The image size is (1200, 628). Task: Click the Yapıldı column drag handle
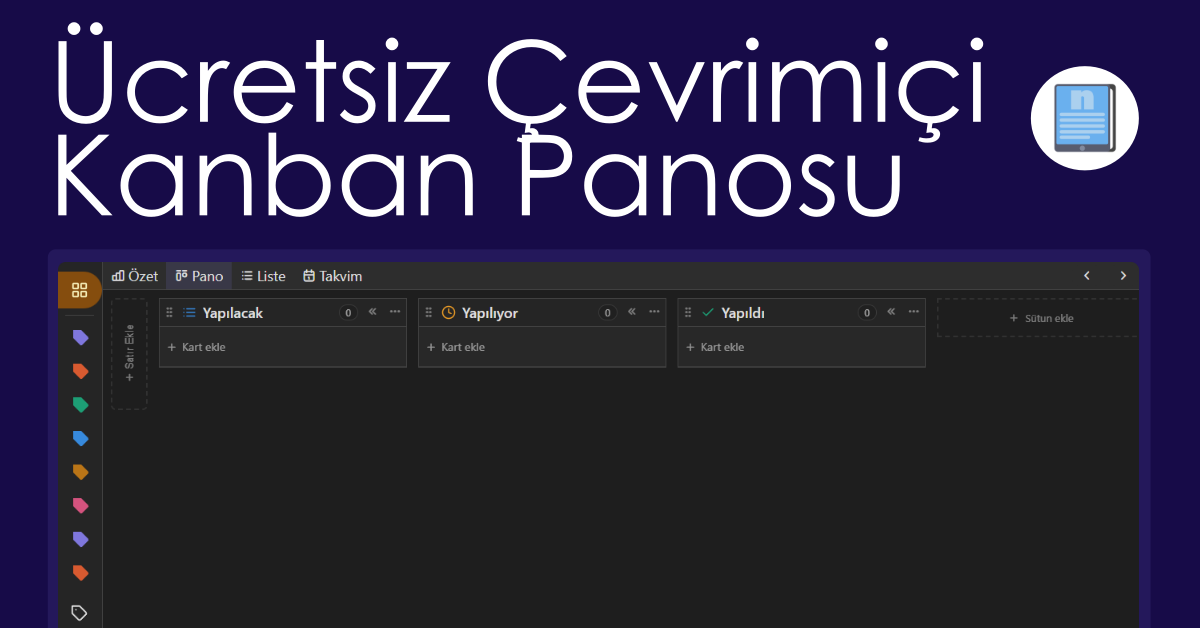pyautogui.click(x=688, y=313)
